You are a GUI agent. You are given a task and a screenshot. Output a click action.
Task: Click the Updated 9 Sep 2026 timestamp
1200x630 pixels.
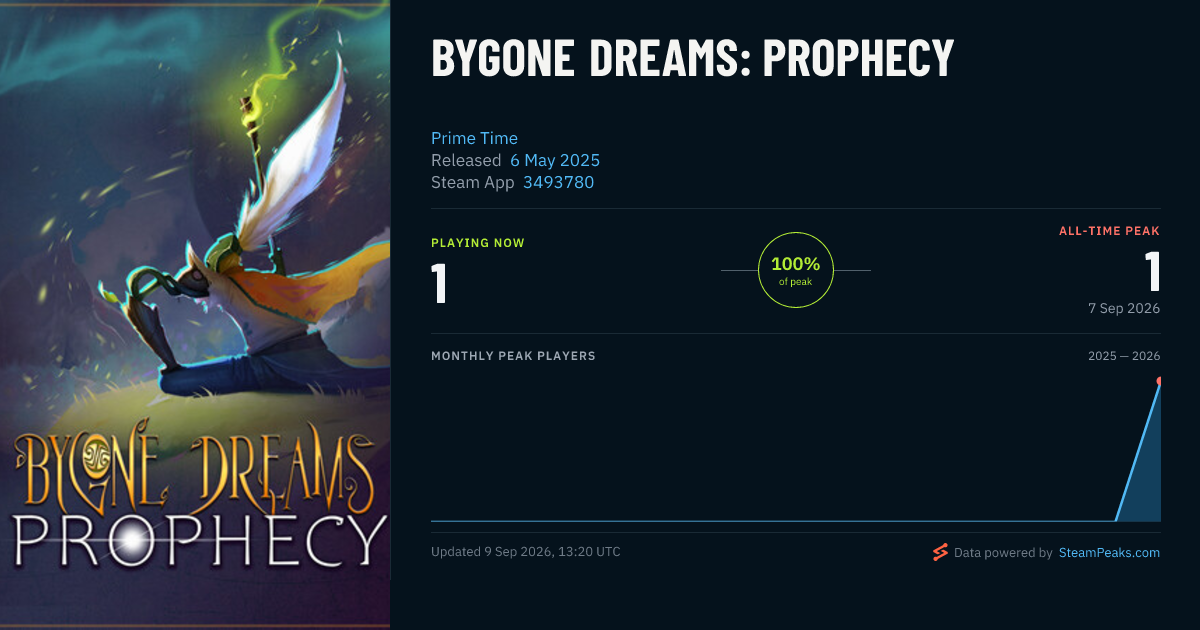(526, 552)
